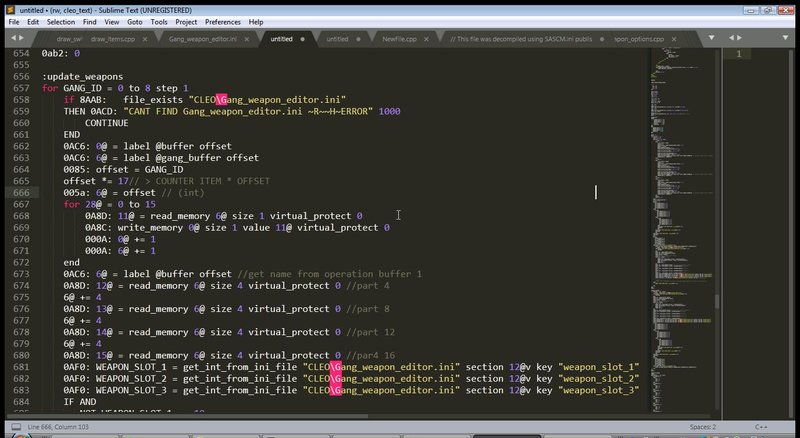Click the 0ab2: 0 line at top
The image size is (800, 438).
click(61, 53)
